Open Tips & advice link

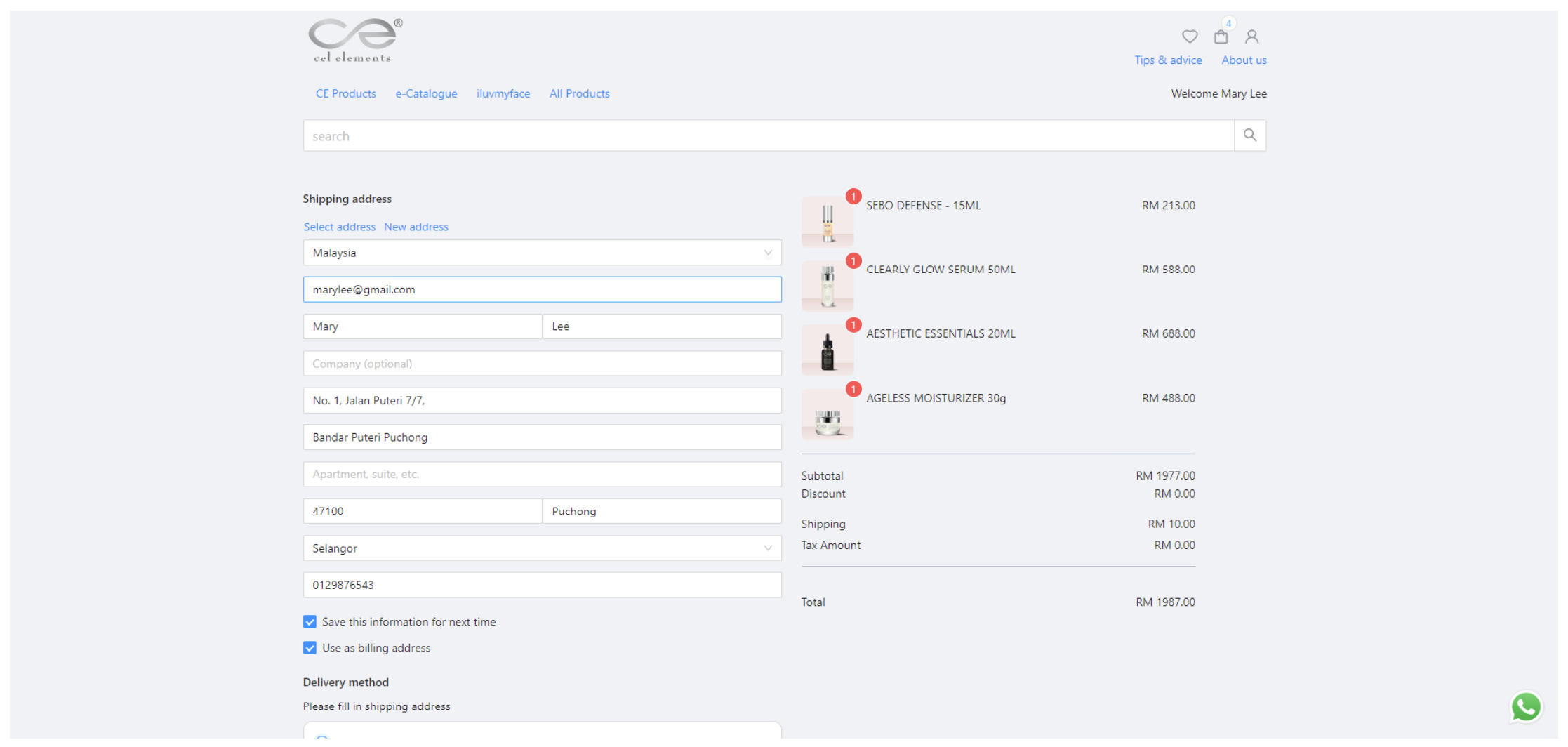(1168, 60)
